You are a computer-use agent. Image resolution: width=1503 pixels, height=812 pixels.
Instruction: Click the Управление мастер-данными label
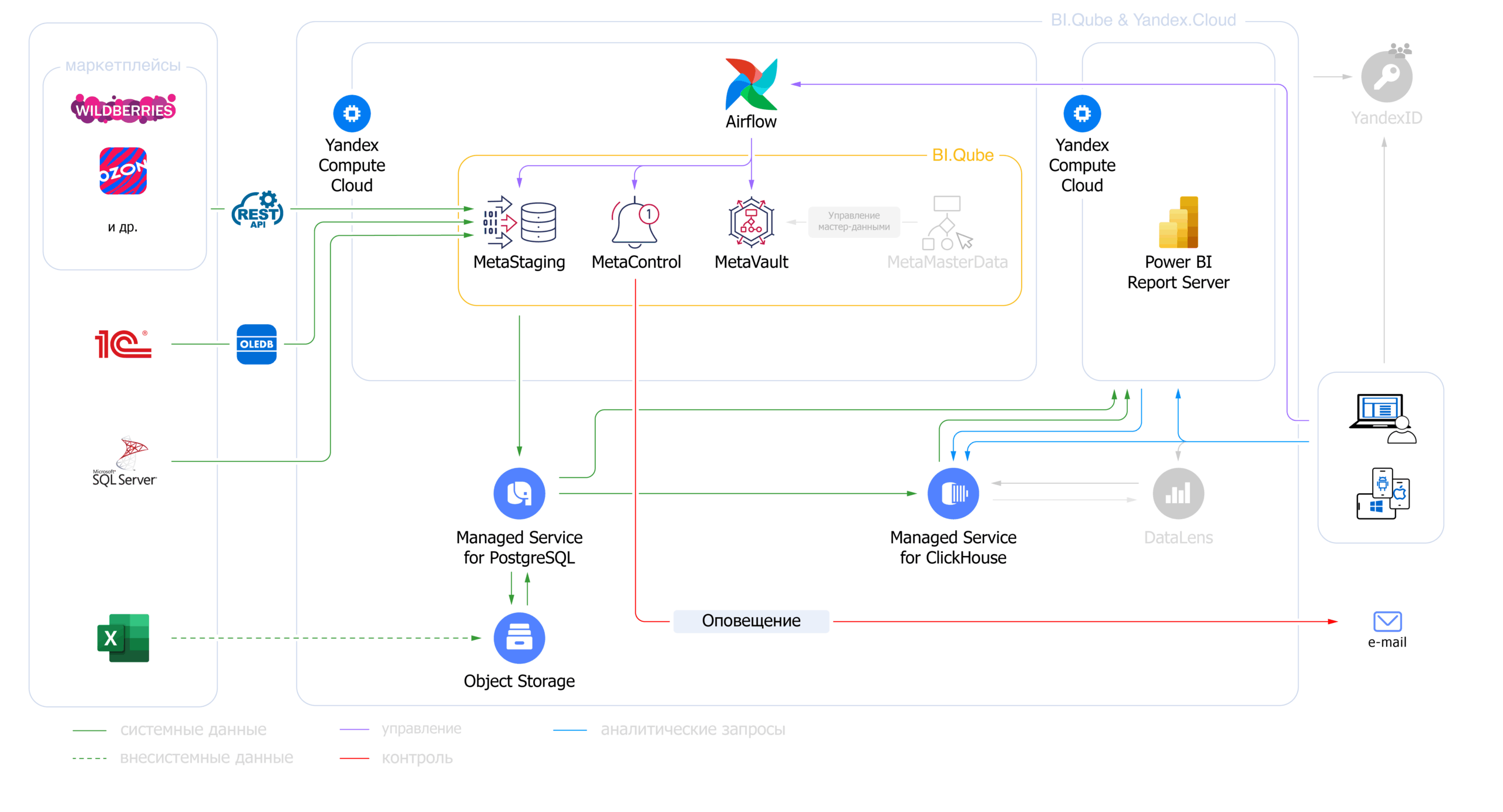[854, 221]
